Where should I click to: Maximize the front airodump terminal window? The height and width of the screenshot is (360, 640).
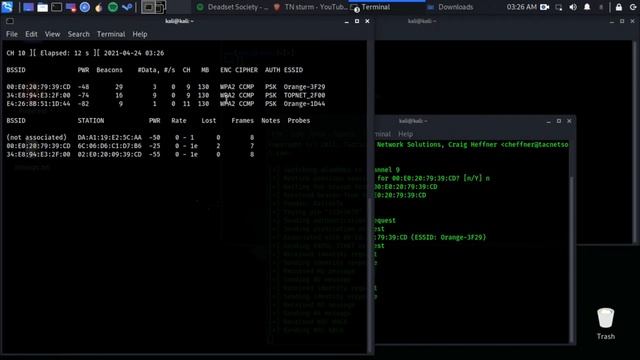[357, 21]
